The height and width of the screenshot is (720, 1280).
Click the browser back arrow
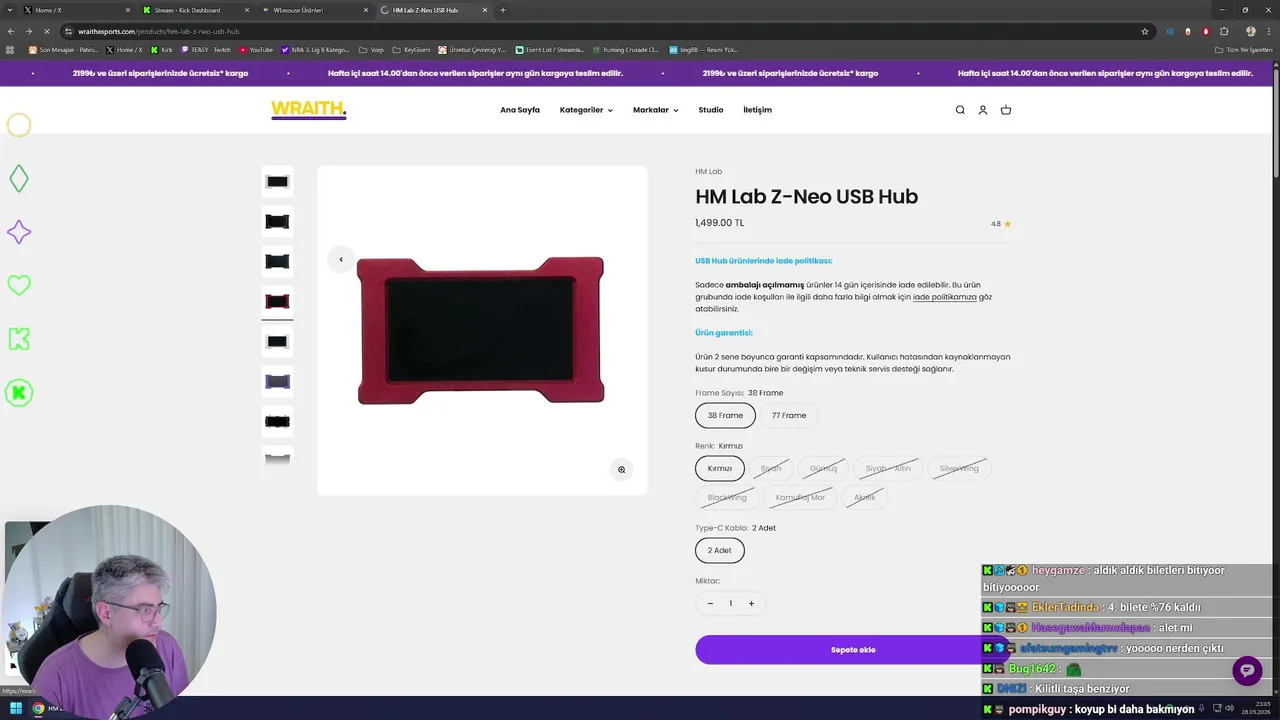(11, 31)
